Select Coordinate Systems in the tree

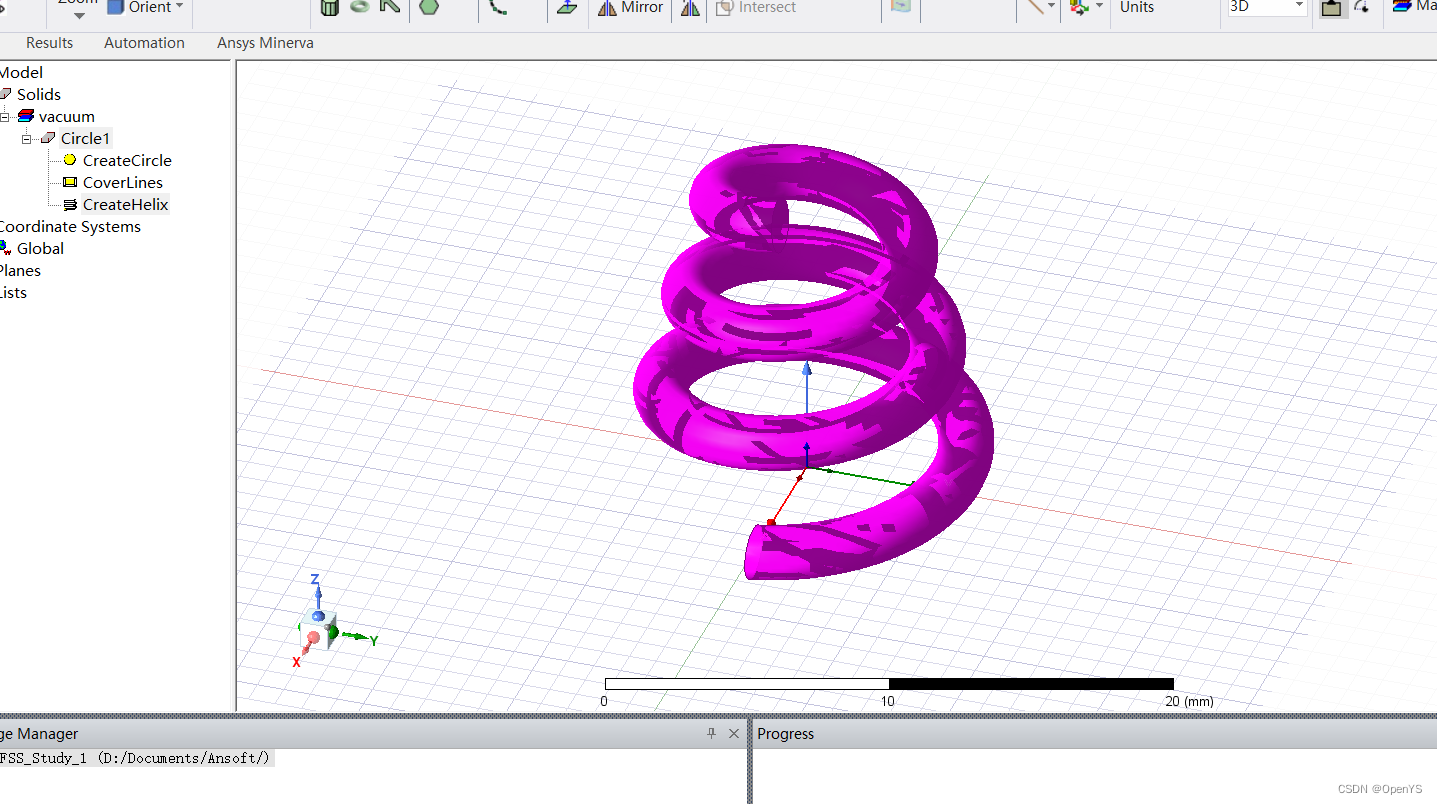tap(69, 226)
